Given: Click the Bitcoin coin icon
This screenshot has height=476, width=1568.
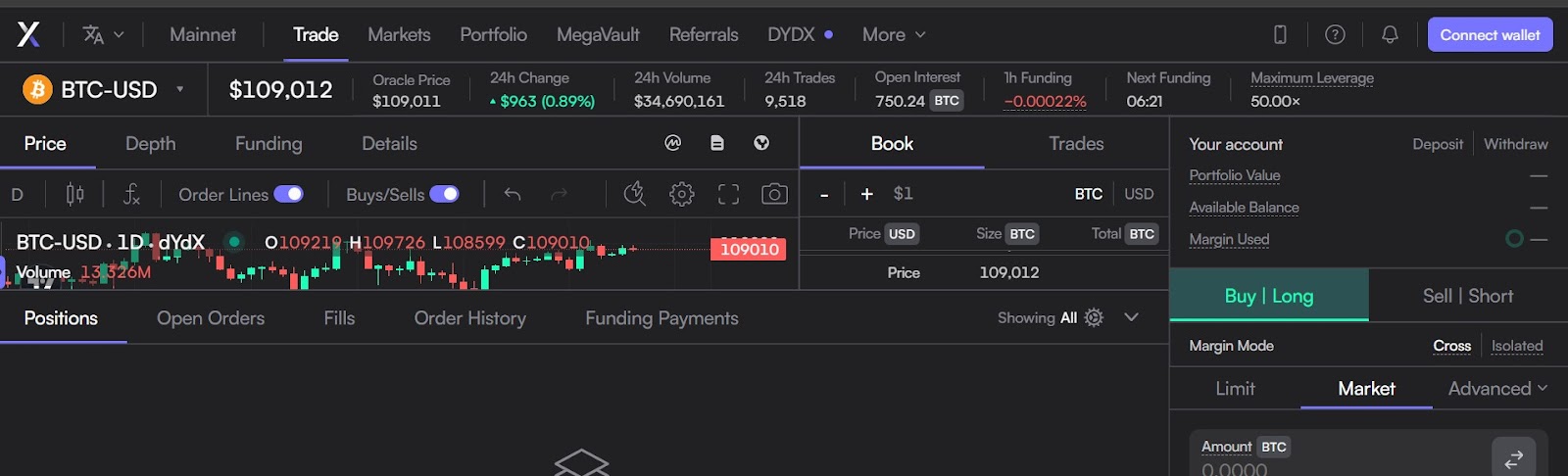Looking at the screenshot, I should pyautogui.click(x=37, y=90).
